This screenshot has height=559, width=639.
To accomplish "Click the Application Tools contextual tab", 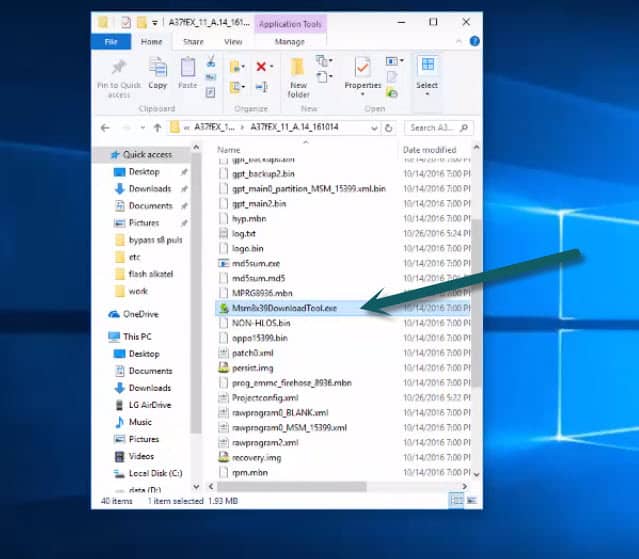I will tap(290, 24).
